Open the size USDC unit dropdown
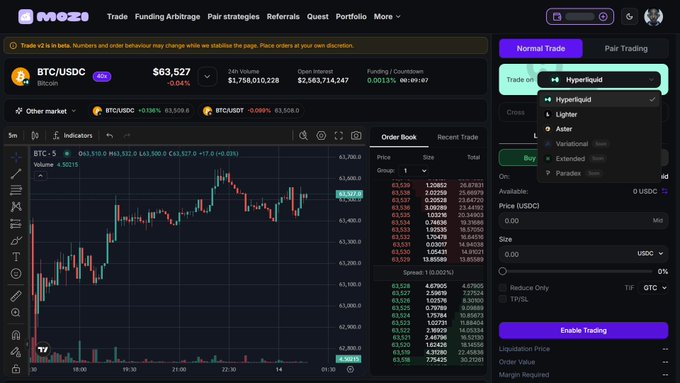 pos(650,254)
